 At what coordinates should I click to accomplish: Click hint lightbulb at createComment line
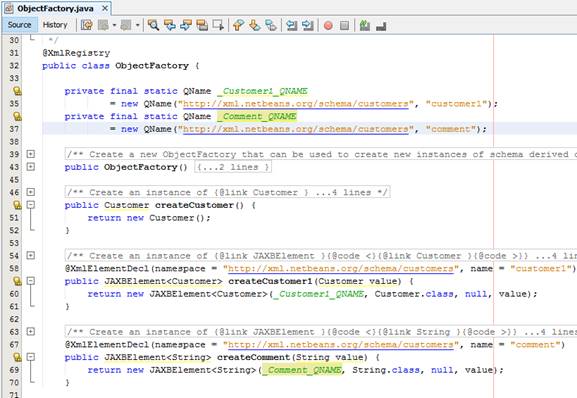[17, 357]
